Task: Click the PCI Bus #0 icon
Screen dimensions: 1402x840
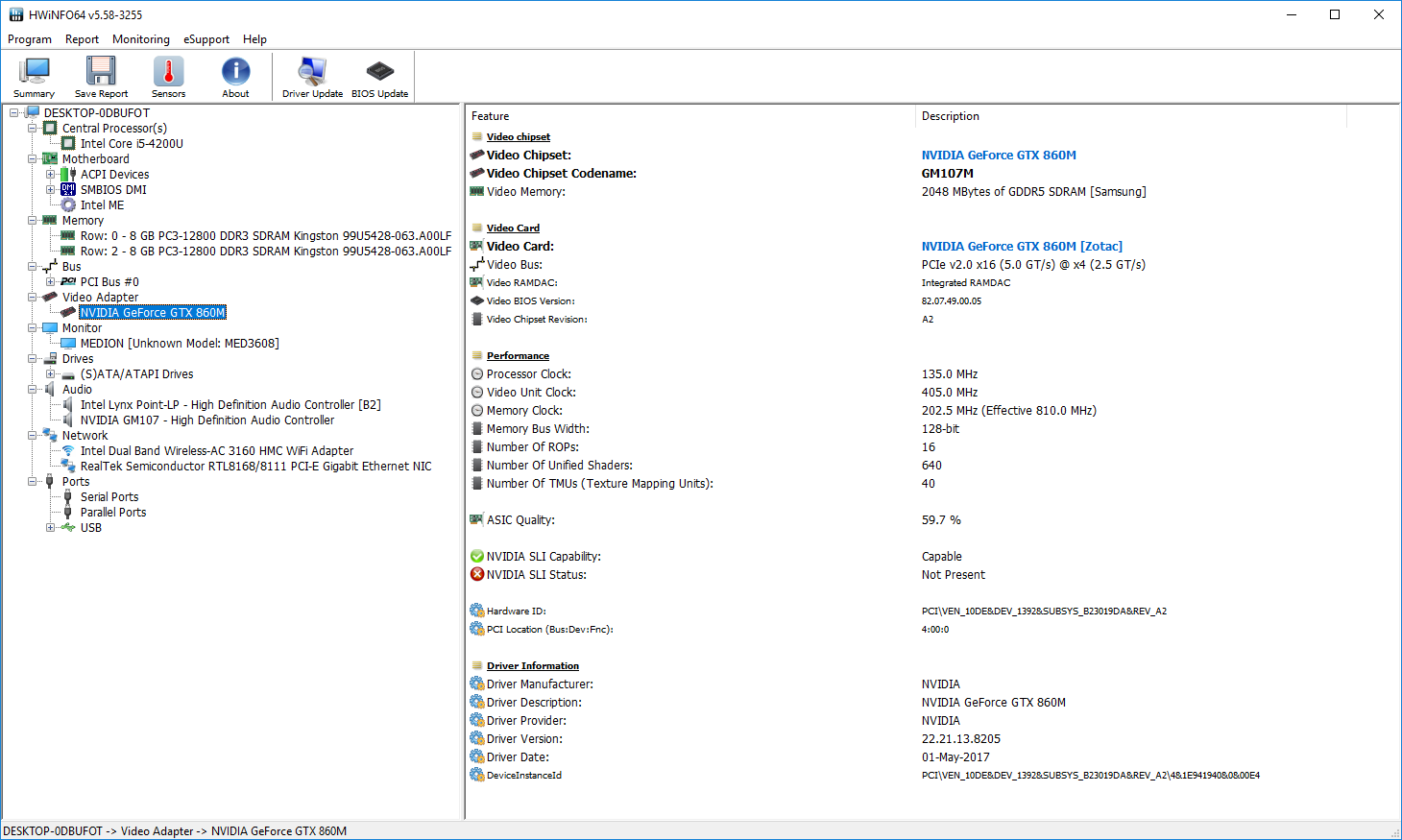Action: 68,281
